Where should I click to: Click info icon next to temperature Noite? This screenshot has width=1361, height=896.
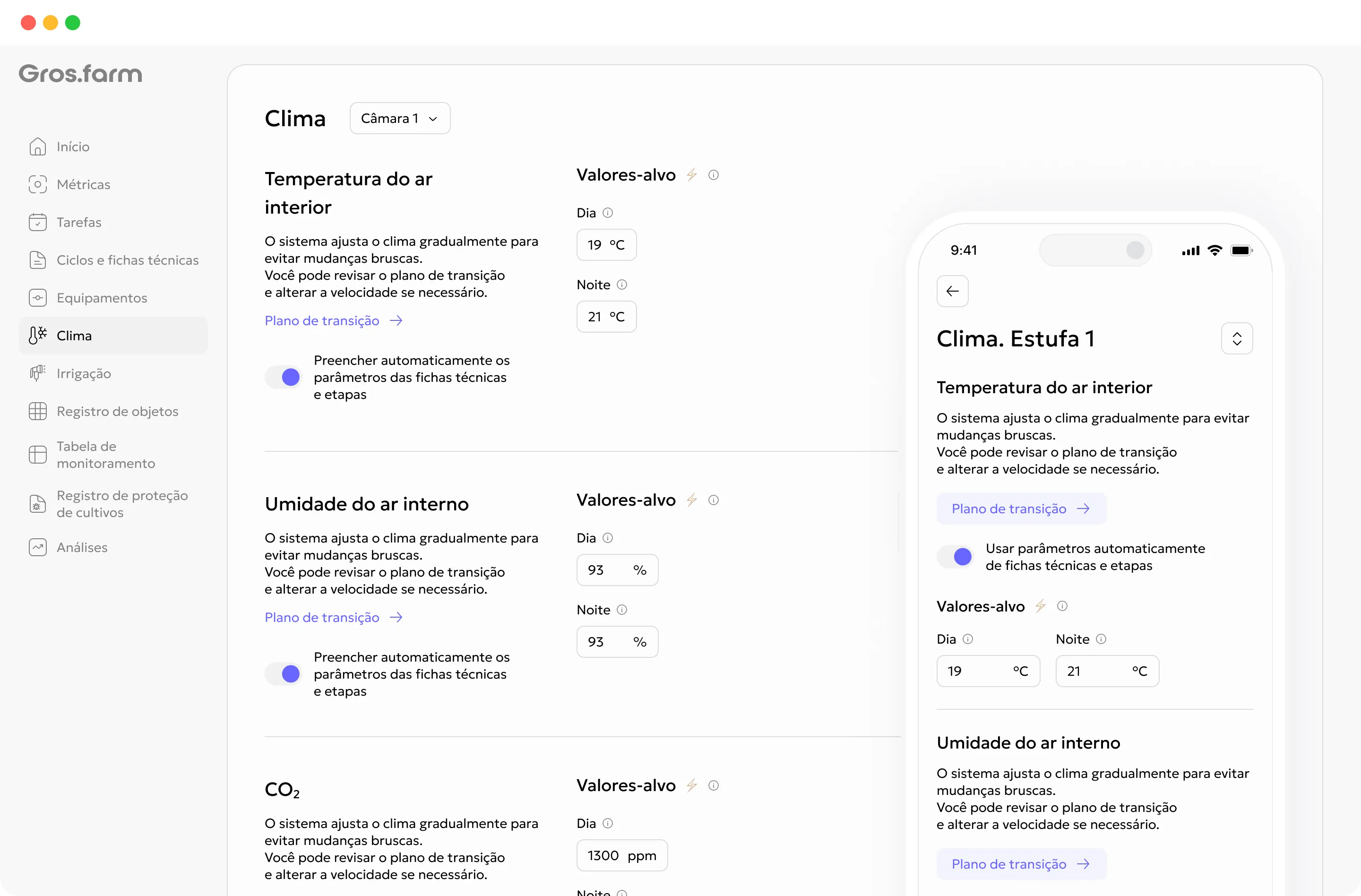click(622, 284)
